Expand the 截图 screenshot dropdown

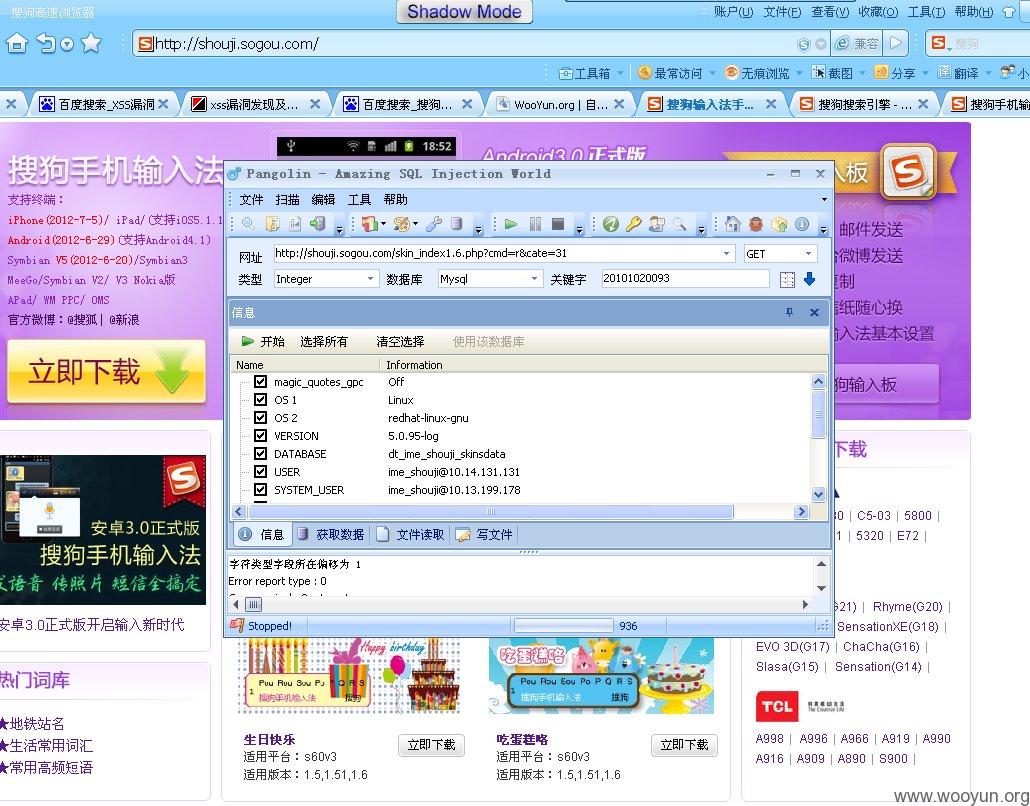[x=862, y=73]
